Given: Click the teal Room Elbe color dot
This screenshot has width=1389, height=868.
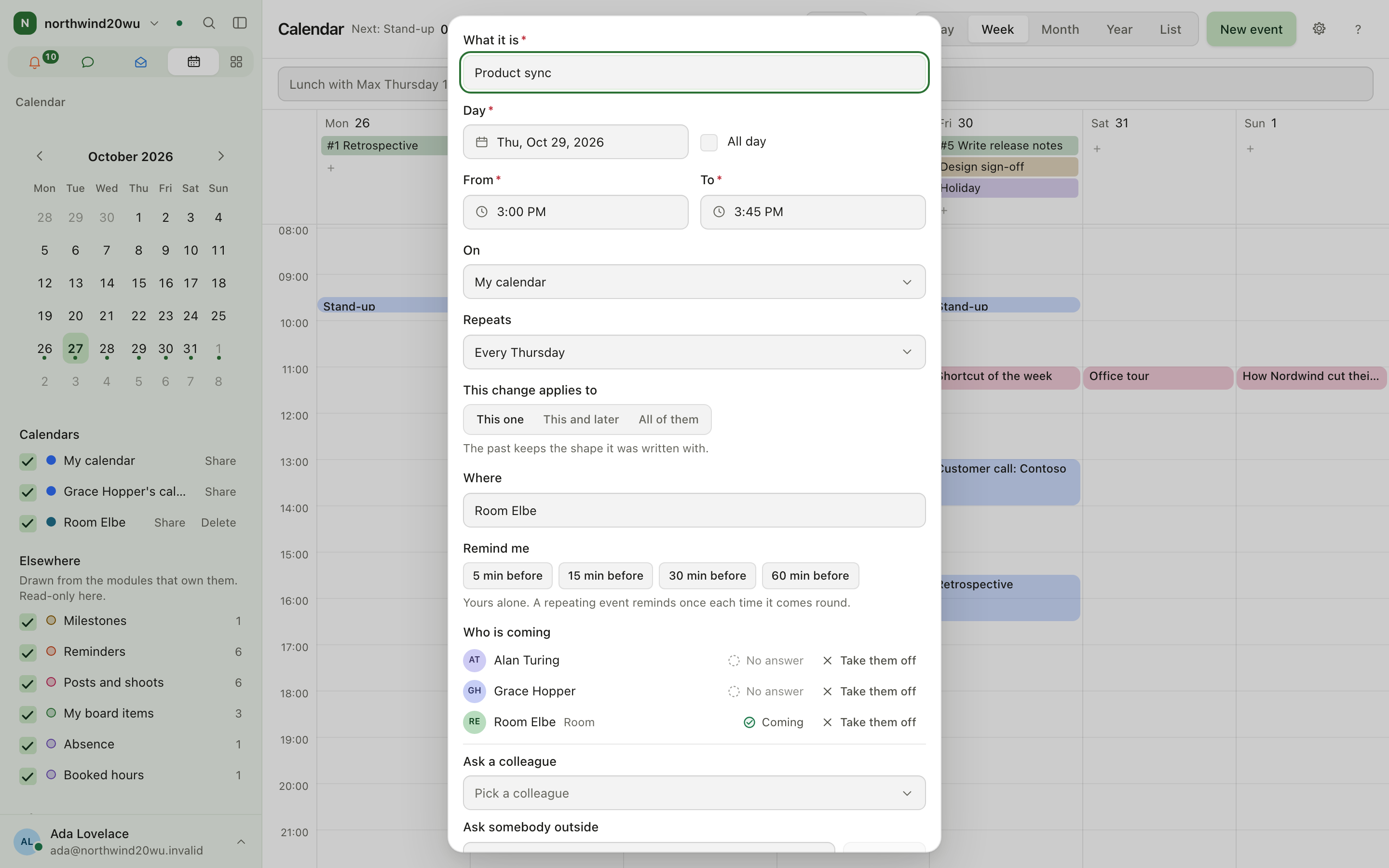Looking at the screenshot, I should [x=51, y=521].
